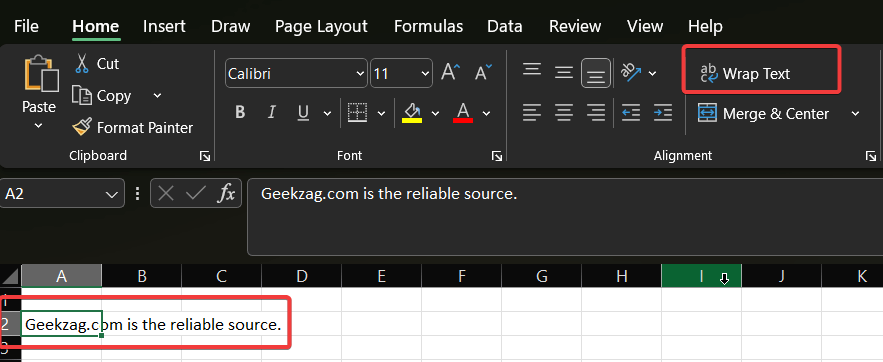This screenshot has width=883, height=362.
Task: Click the Insert Function fx icon
Action: (x=226, y=194)
